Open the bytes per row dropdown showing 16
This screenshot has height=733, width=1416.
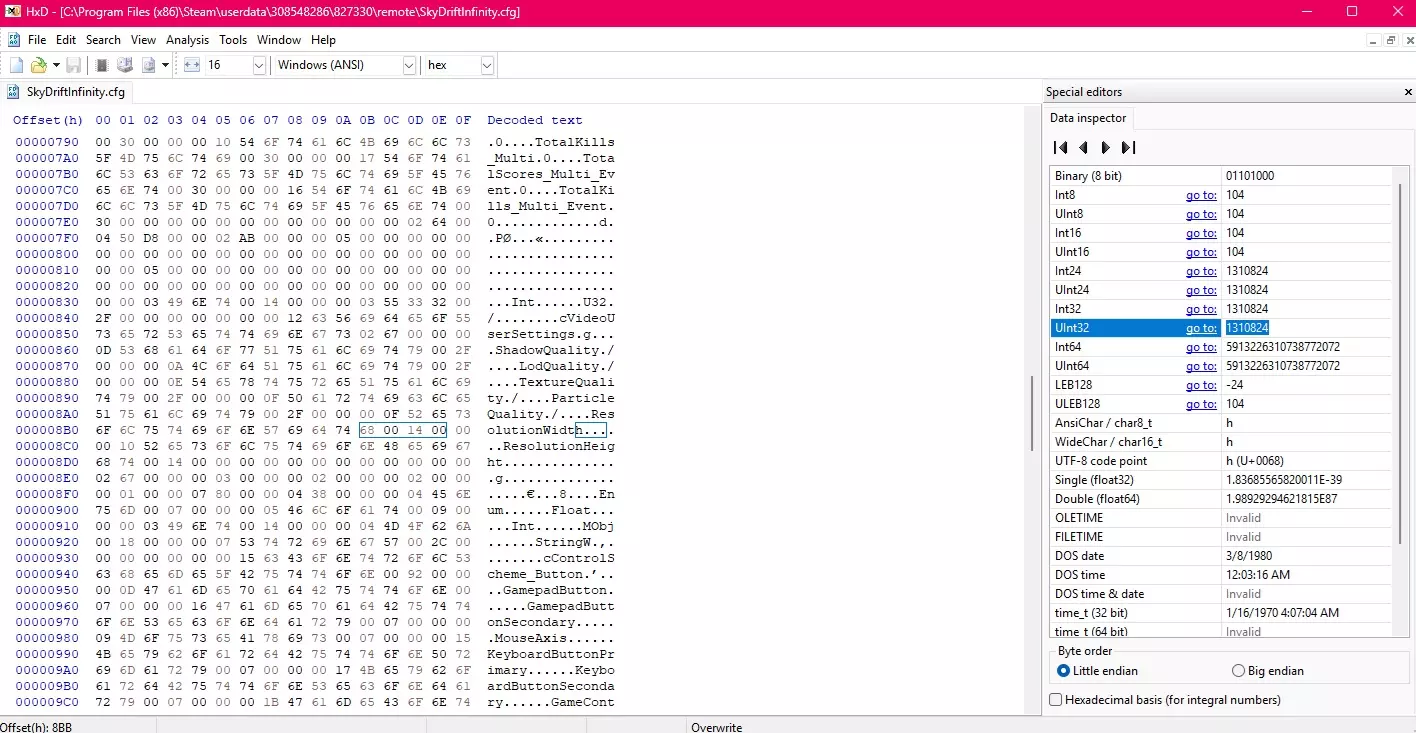tap(259, 65)
